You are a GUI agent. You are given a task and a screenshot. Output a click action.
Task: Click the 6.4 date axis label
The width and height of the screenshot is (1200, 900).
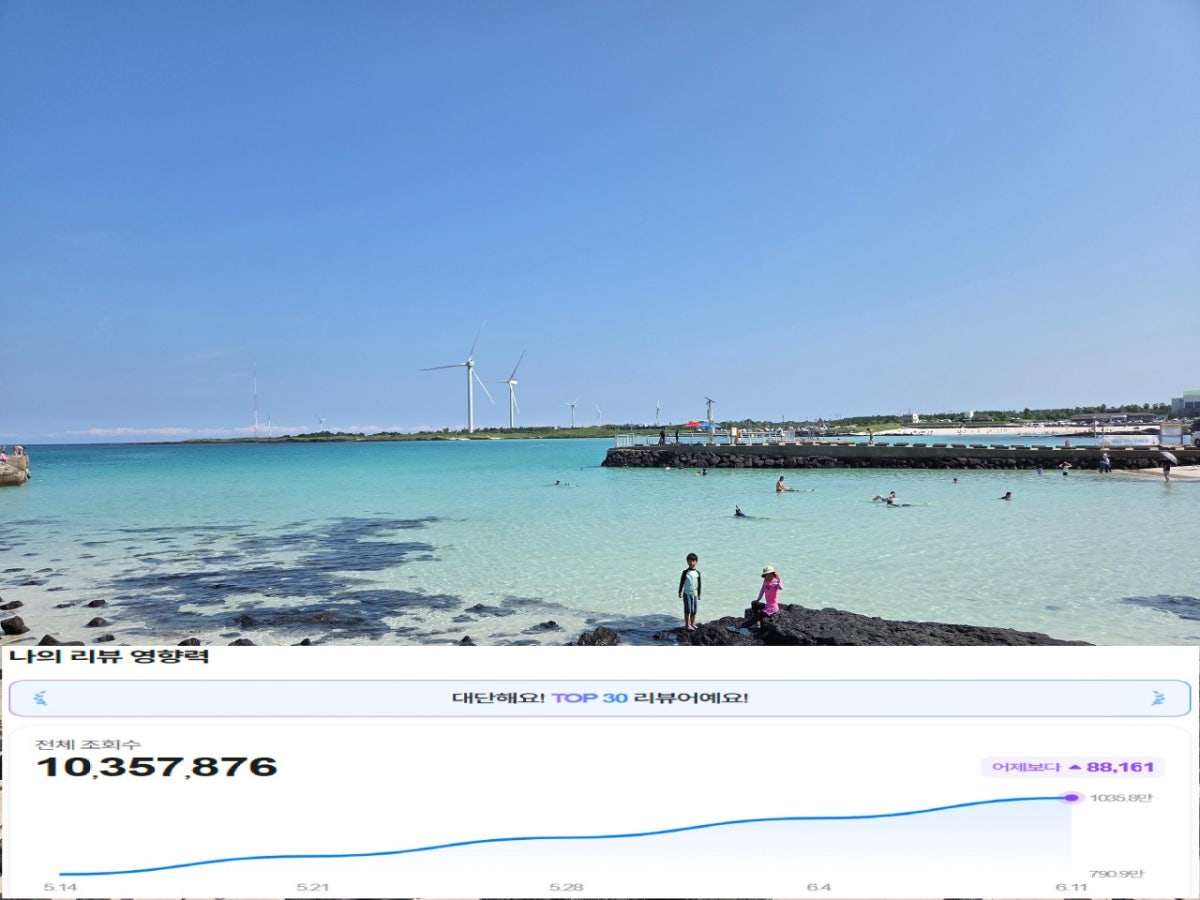pos(819,887)
